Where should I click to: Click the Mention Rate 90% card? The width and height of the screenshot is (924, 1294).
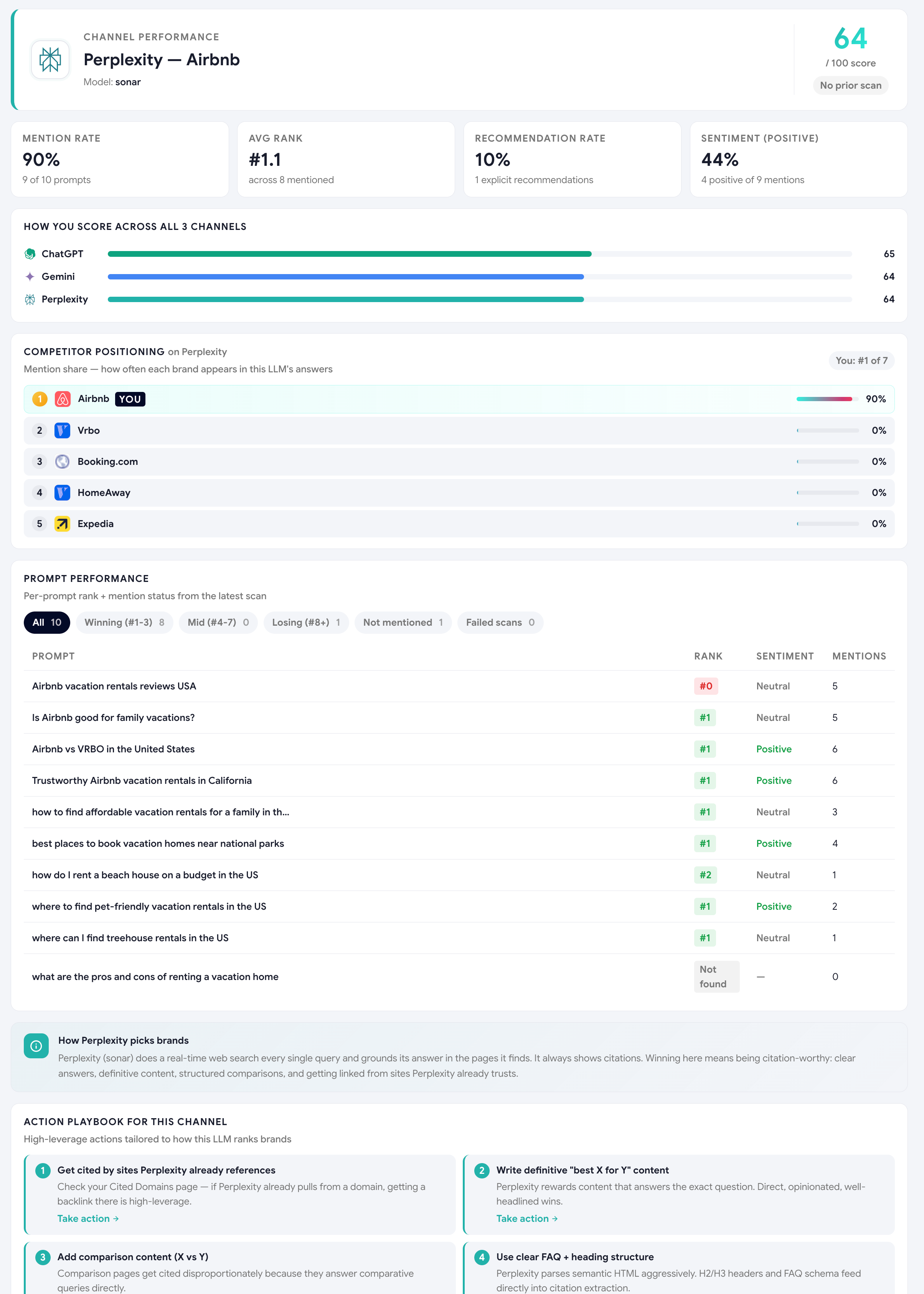(120, 159)
